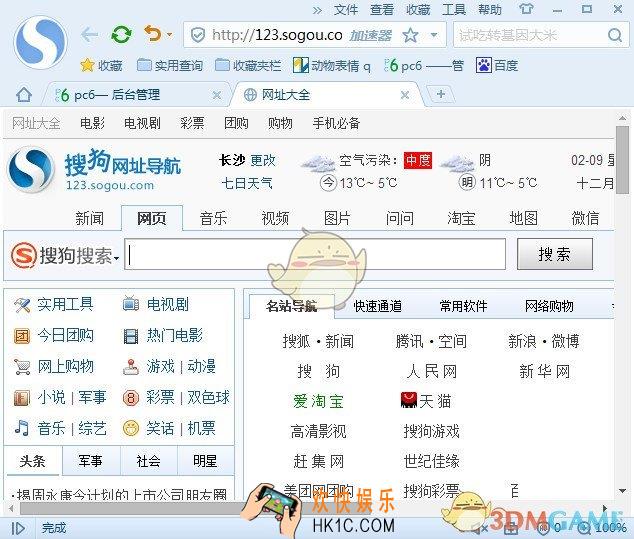Click the 音乐 note icon
Image resolution: width=634 pixels, height=539 pixels.
(21, 428)
